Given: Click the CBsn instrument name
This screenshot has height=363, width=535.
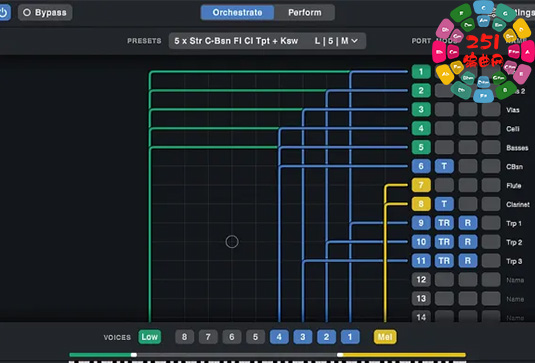Looking at the screenshot, I should 515,166.
